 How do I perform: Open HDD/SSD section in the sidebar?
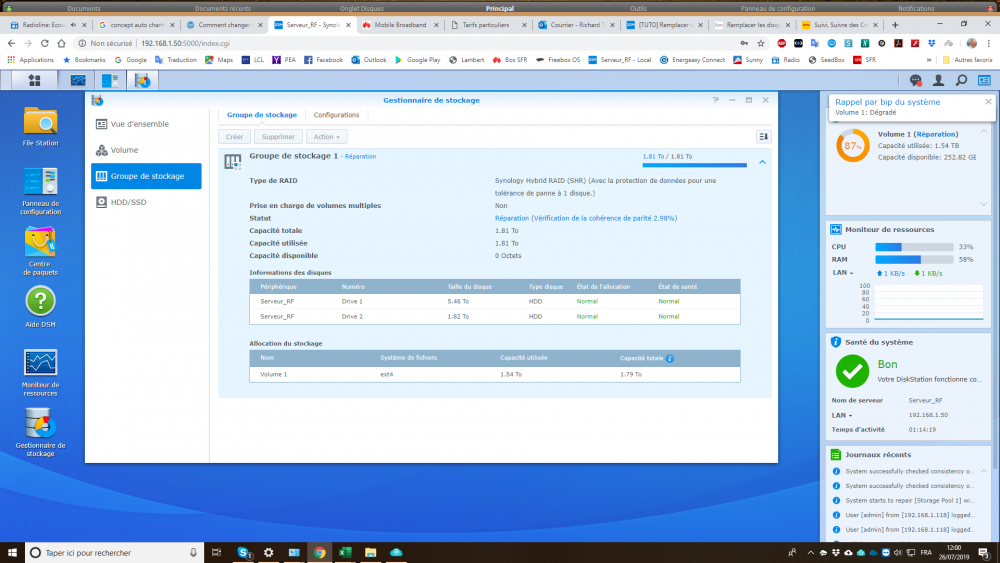coord(128,202)
